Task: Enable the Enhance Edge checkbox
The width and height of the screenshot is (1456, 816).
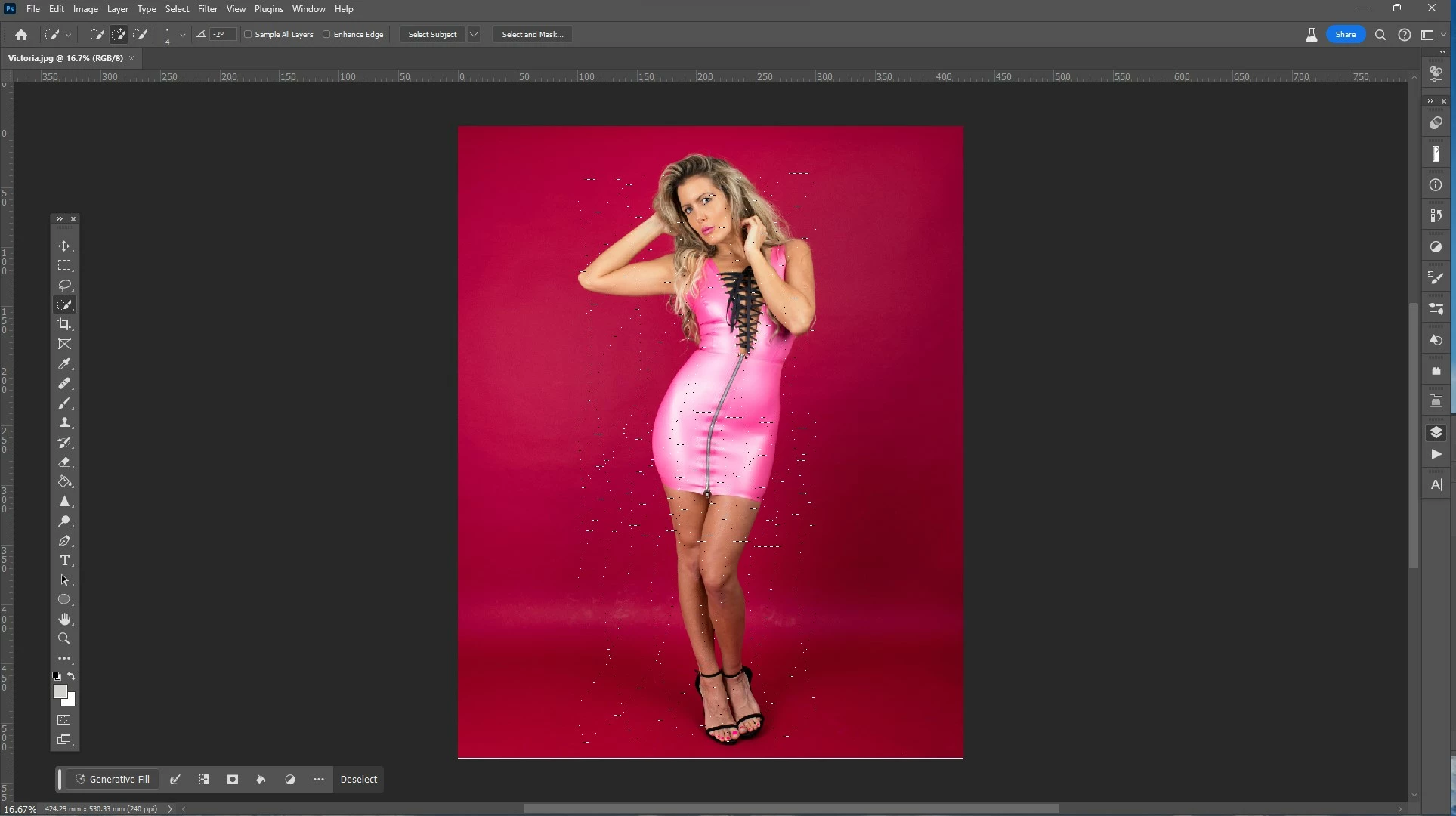Action: tap(326, 34)
